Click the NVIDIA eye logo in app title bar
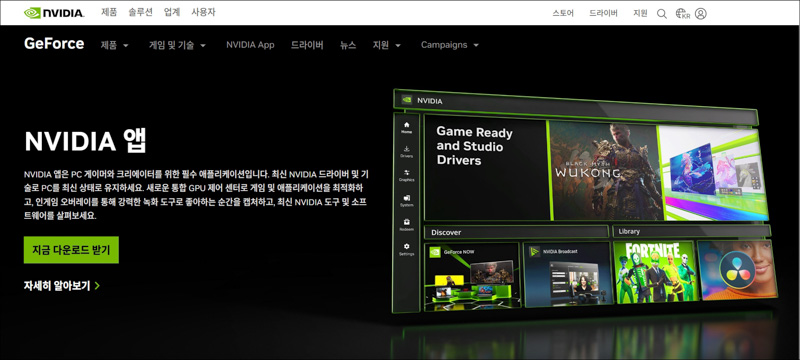This screenshot has width=800, height=360. pyautogui.click(x=407, y=100)
